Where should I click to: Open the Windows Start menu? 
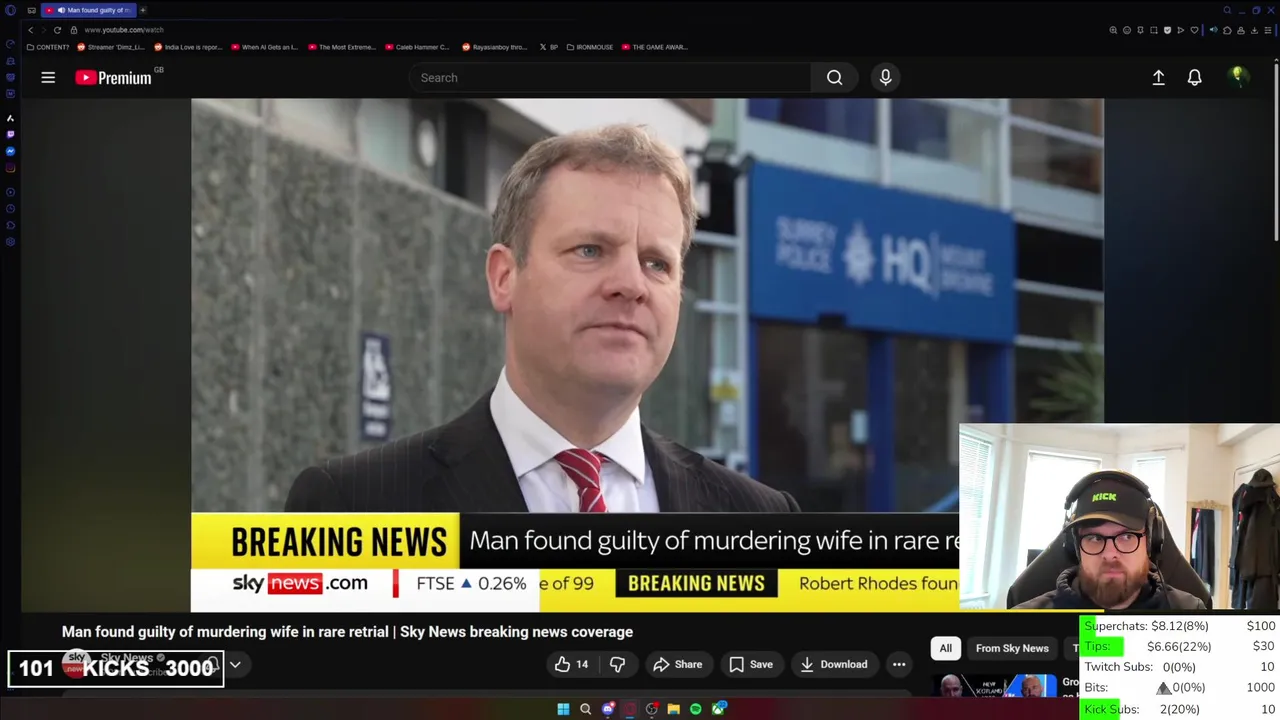(563, 709)
